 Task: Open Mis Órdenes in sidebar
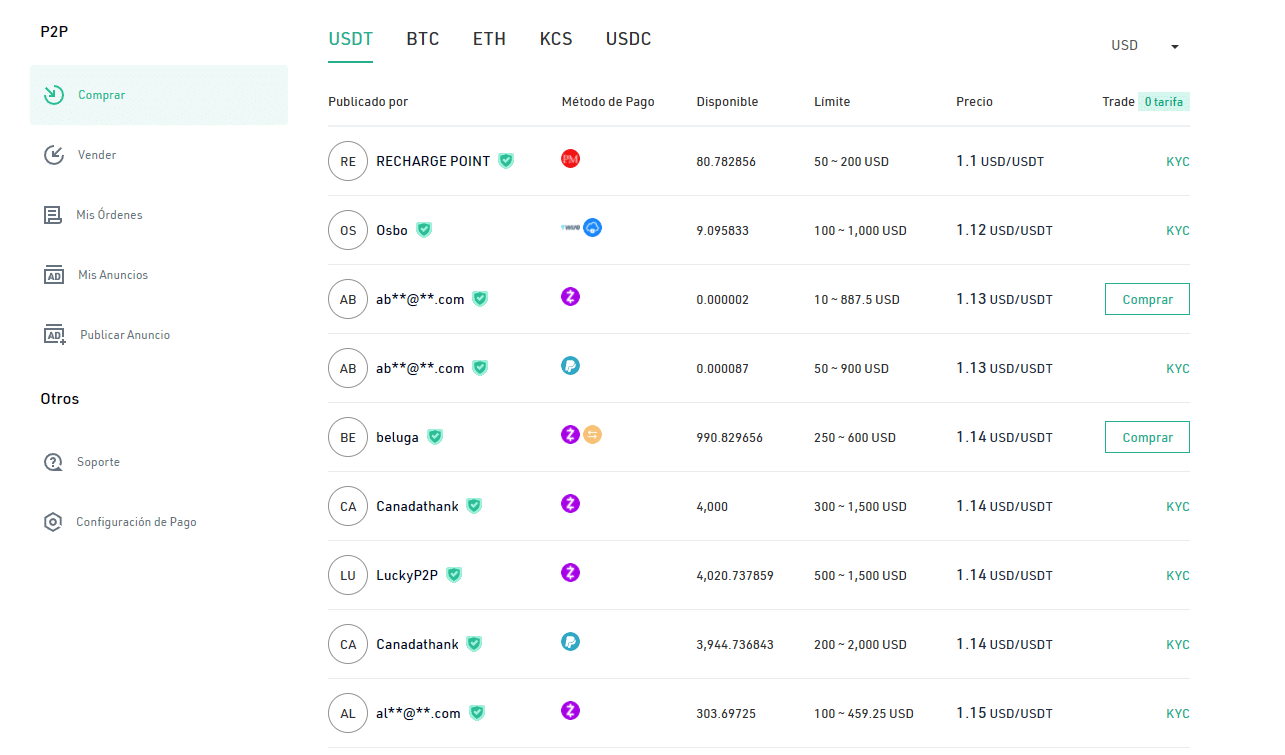pyautogui.click(x=109, y=215)
